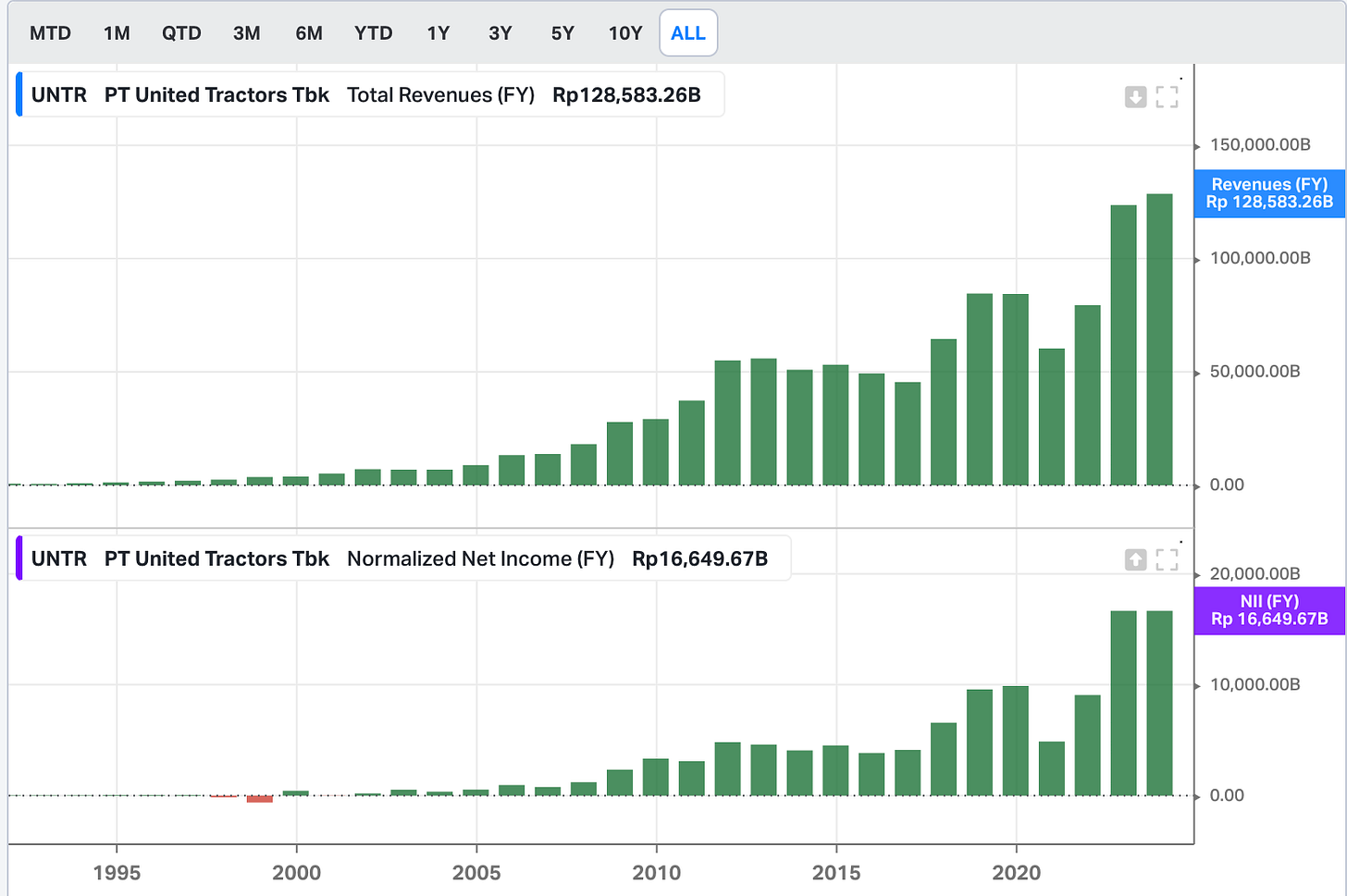Click the 50,000.00B axis label
The height and width of the screenshot is (896, 1347).
point(1254,372)
